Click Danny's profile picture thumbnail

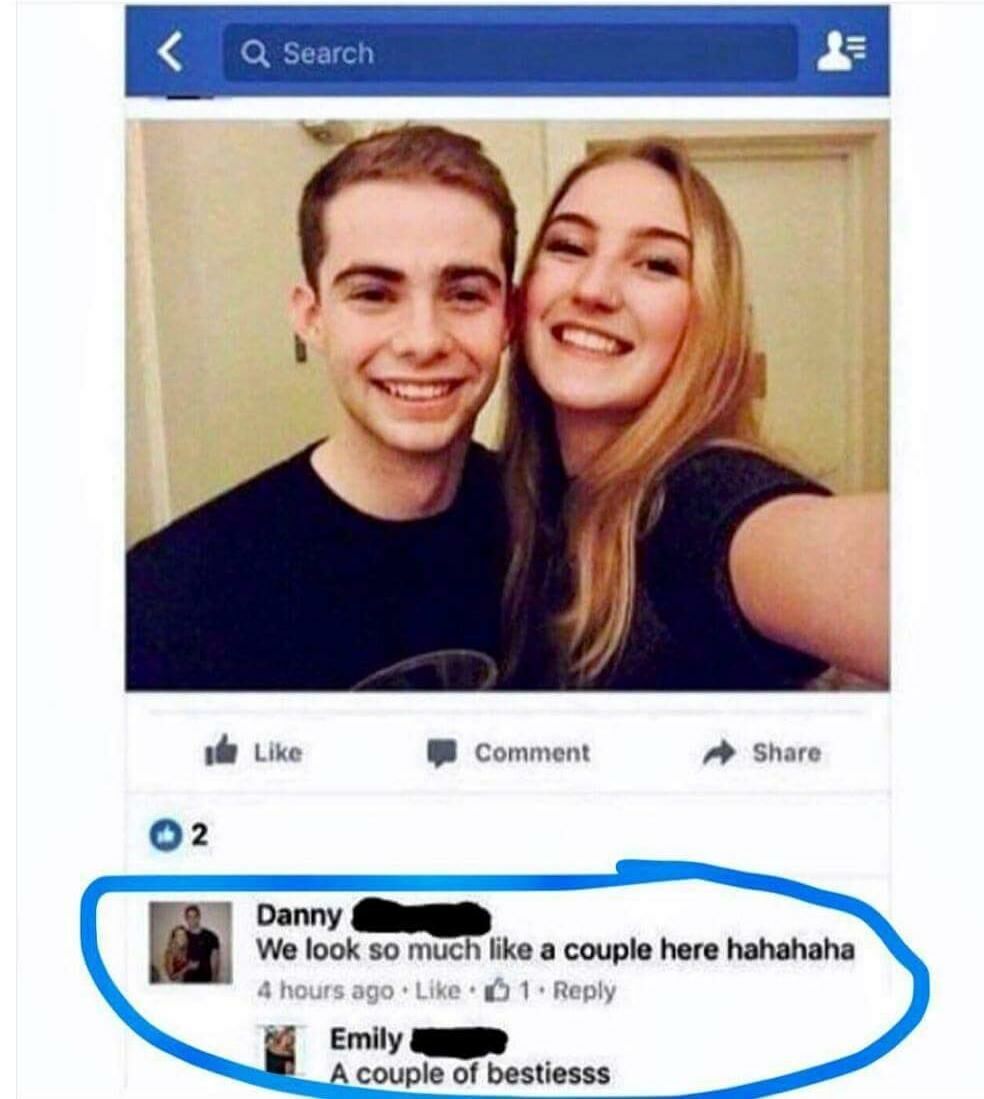(191, 942)
